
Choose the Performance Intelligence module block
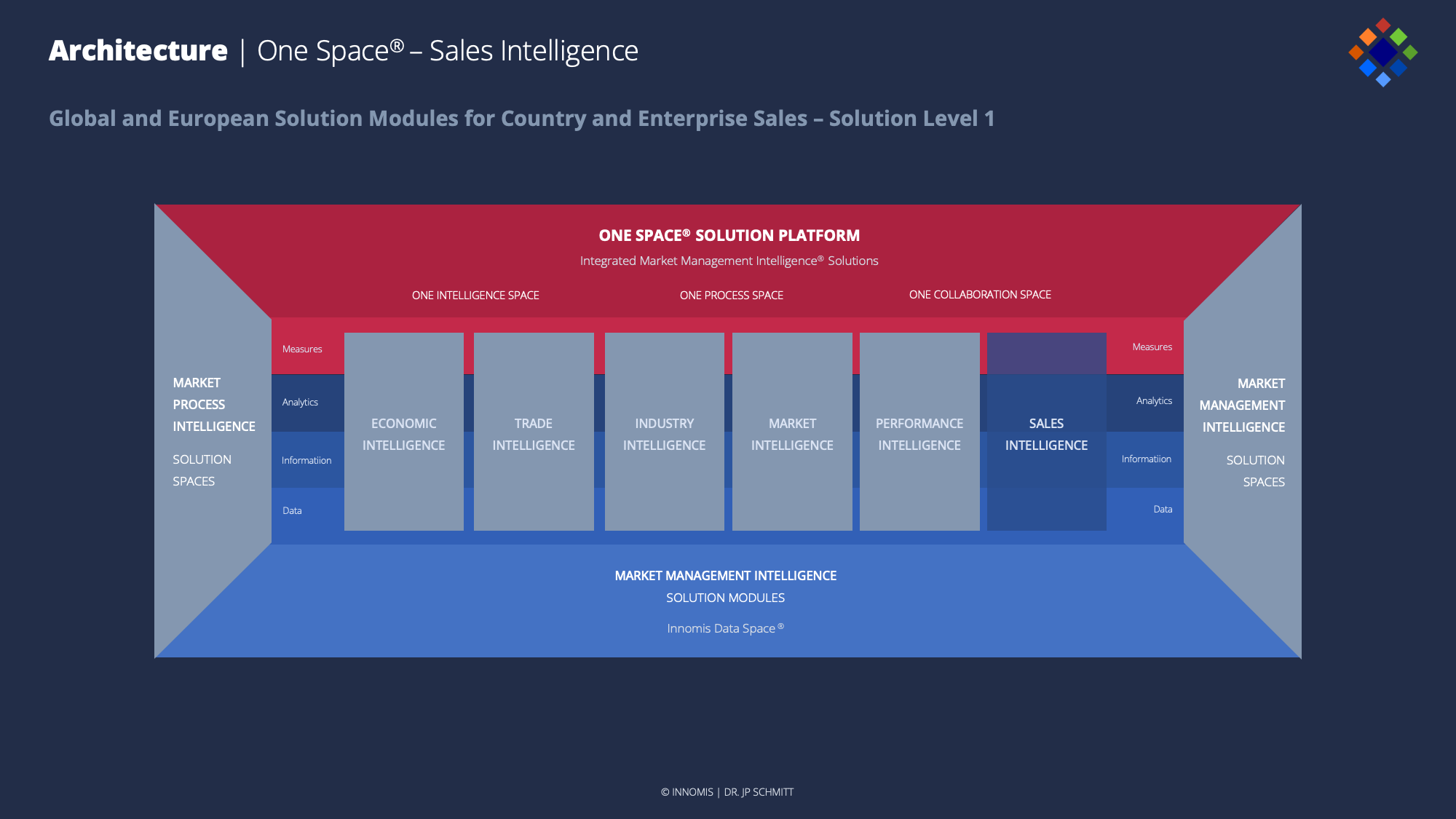coord(919,433)
